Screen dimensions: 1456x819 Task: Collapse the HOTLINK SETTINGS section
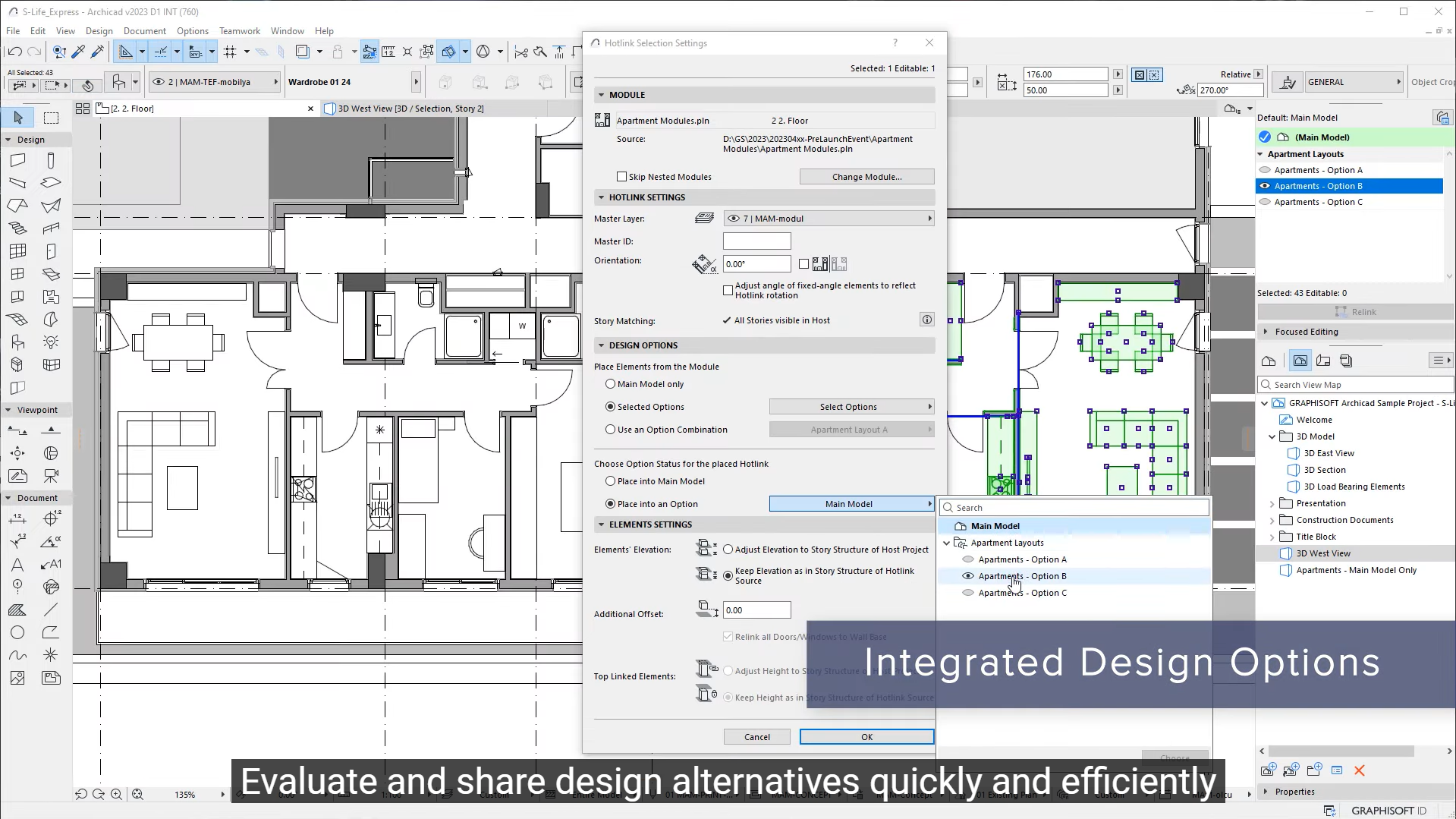pos(600,197)
